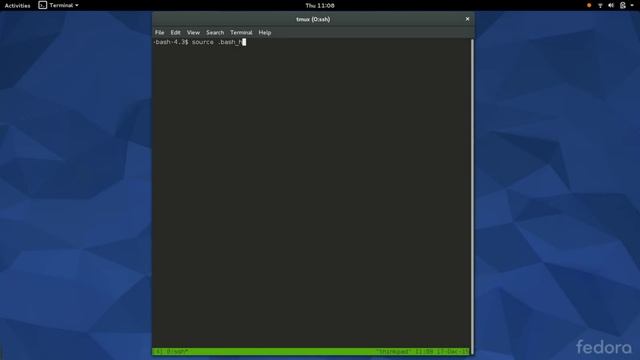The height and width of the screenshot is (360, 640).
Task: Click the battery status icon
Action: (622, 5)
